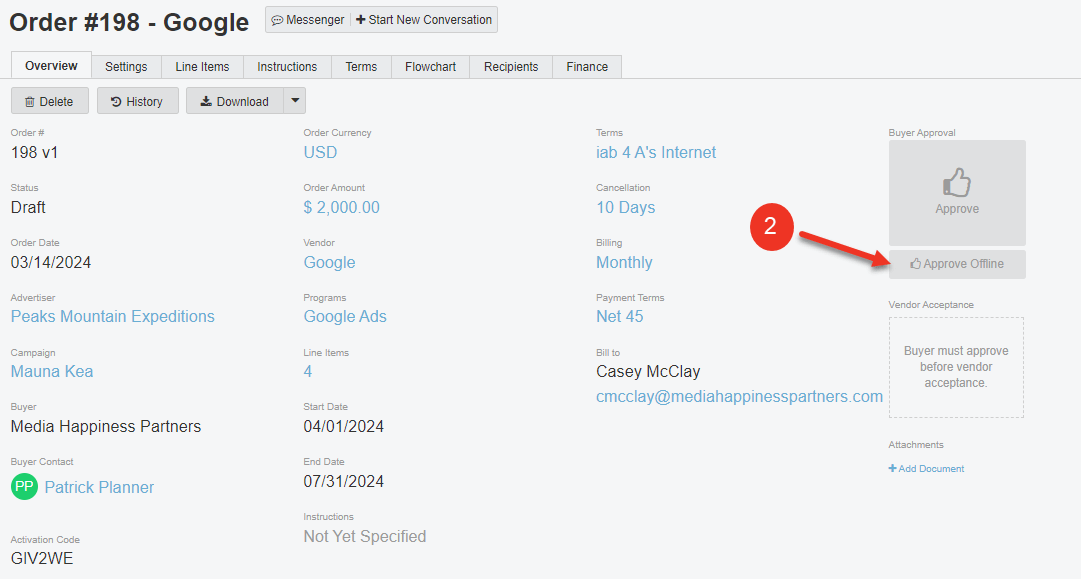
Task: Select Approve Offline
Action: pos(956,263)
